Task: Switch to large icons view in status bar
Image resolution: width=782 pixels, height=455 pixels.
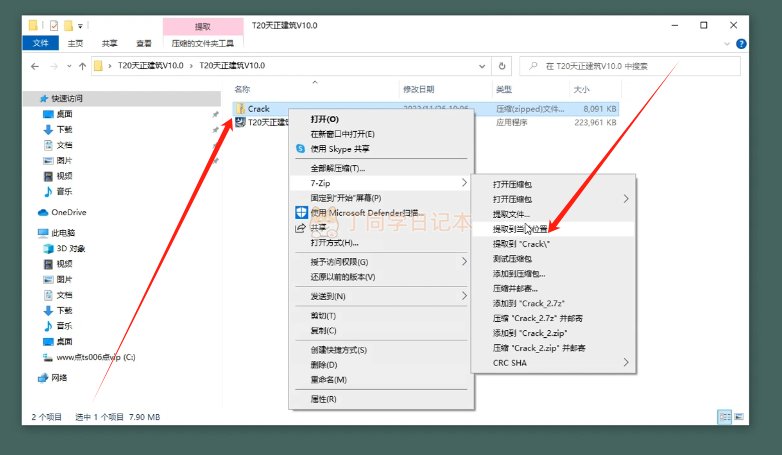Action: tap(740, 416)
